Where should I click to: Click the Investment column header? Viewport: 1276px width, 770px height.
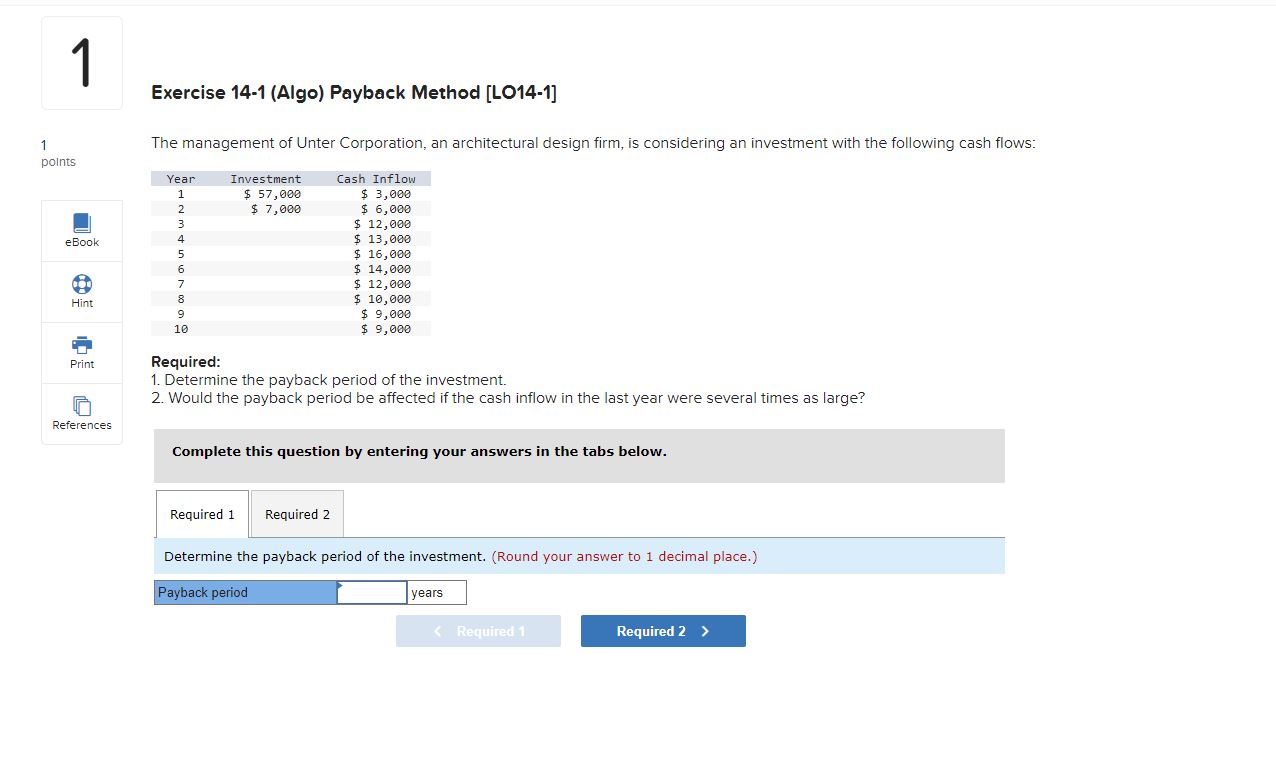pos(266,179)
